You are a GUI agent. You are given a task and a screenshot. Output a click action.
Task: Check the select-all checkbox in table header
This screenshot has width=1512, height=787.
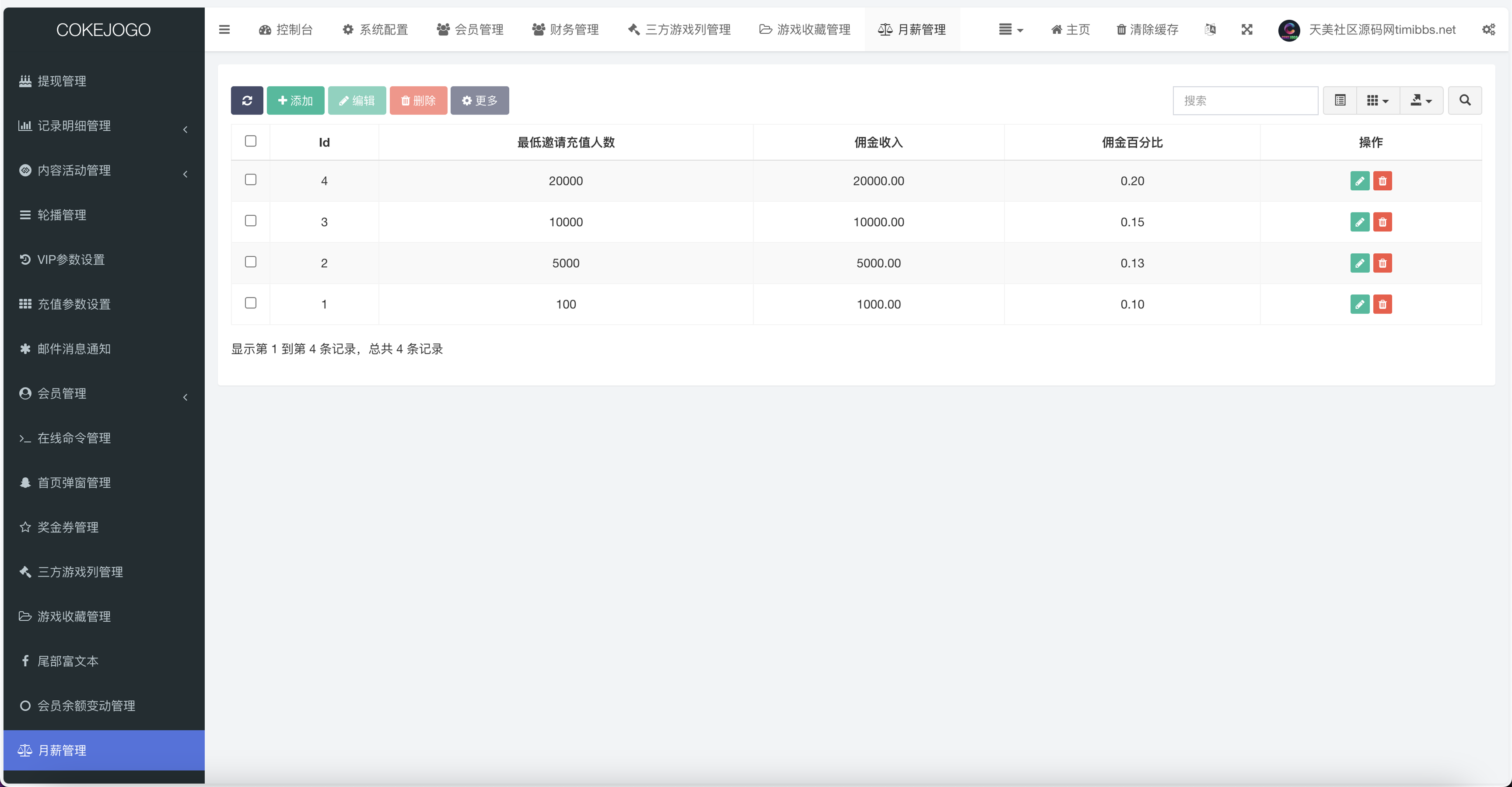(251, 141)
